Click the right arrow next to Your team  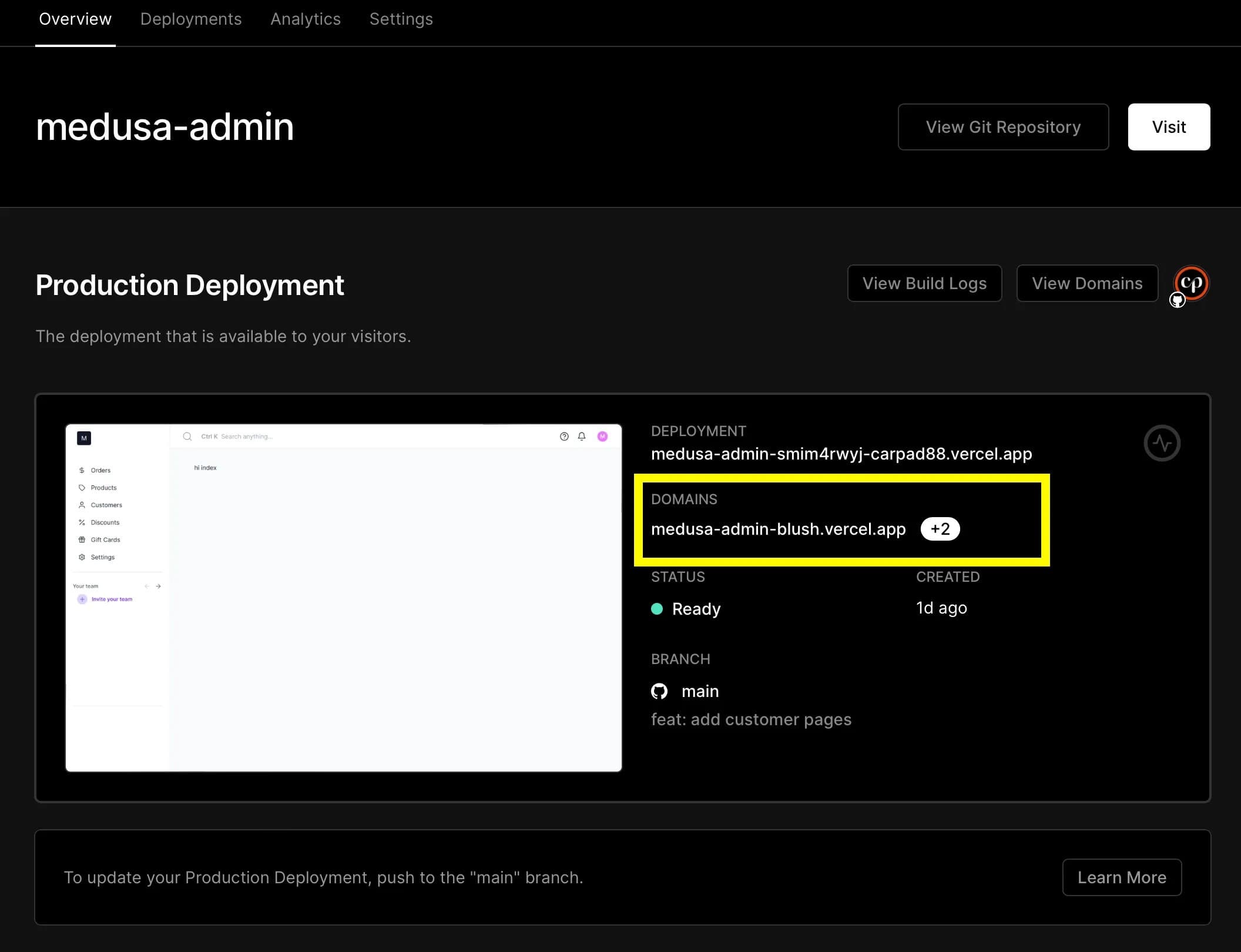click(x=158, y=586)
